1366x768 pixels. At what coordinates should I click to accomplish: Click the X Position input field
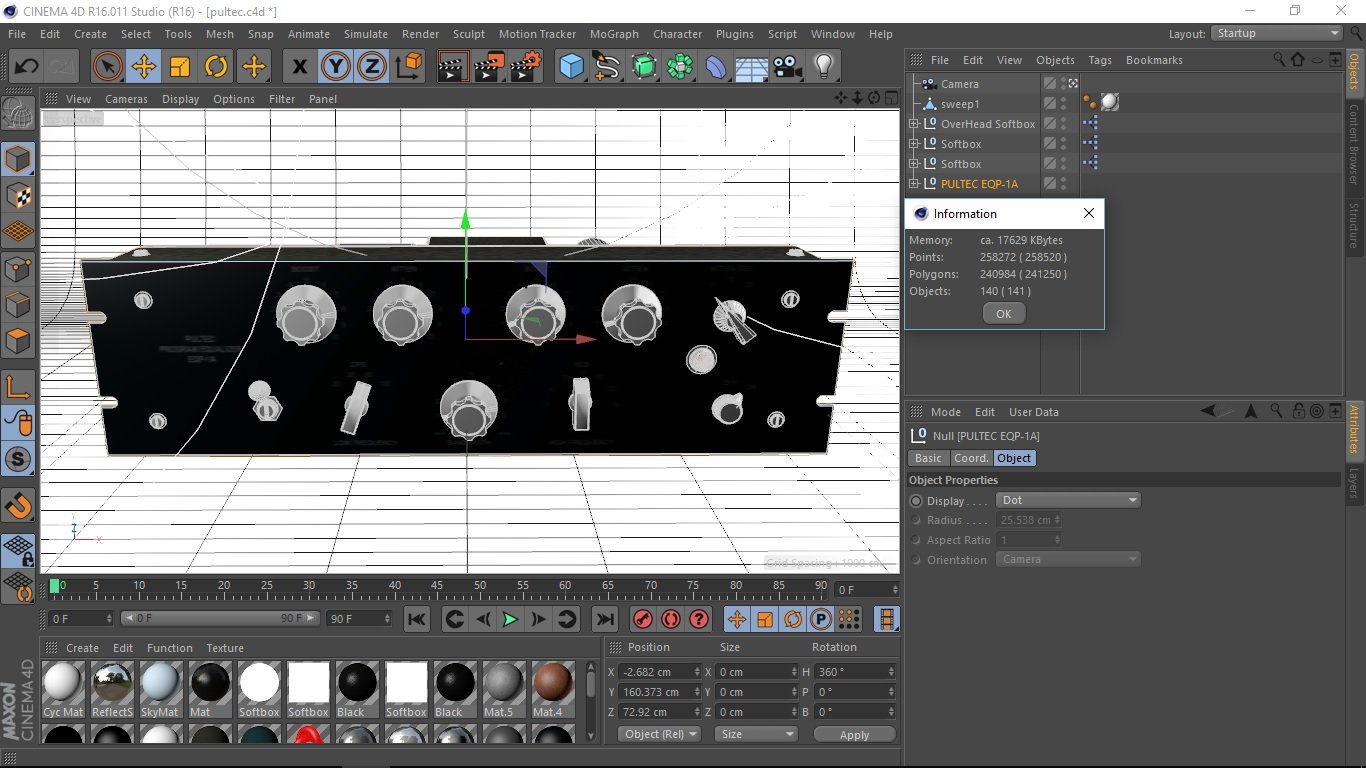658,672
